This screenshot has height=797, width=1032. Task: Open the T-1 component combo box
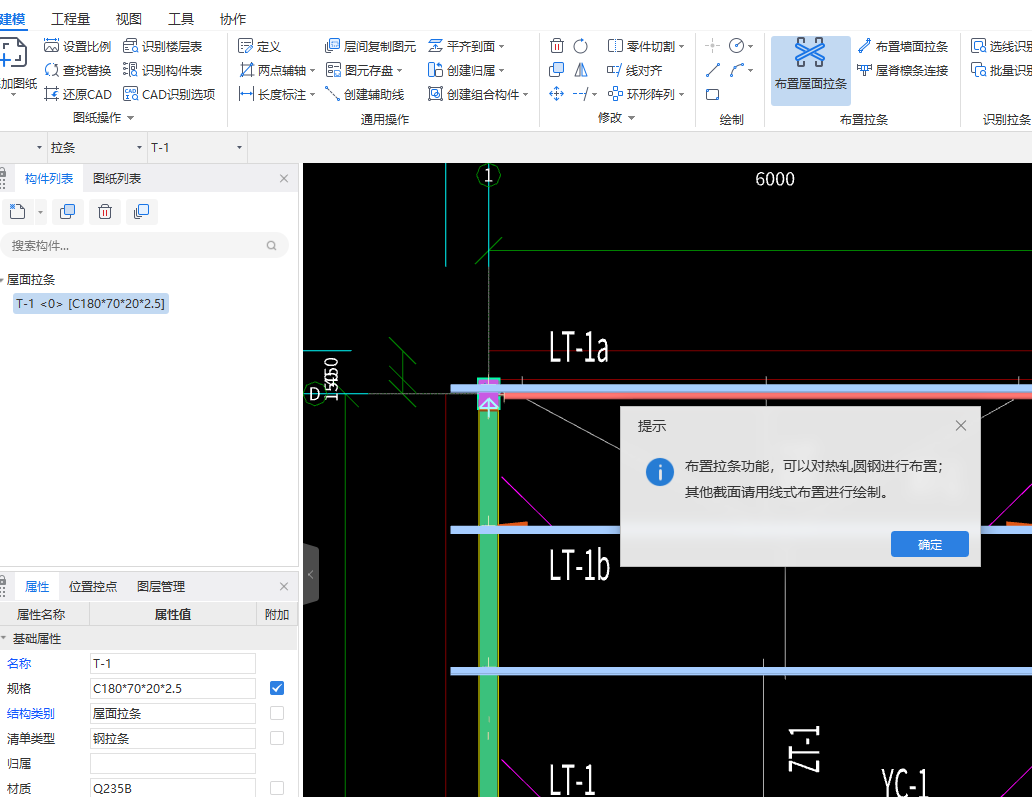pyautogui.click(x=197, y=147)
